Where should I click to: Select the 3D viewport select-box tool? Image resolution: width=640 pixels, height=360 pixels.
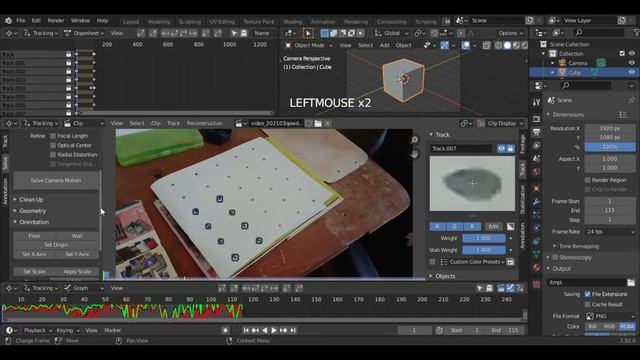pyautogui.click(x=308, y=33)
